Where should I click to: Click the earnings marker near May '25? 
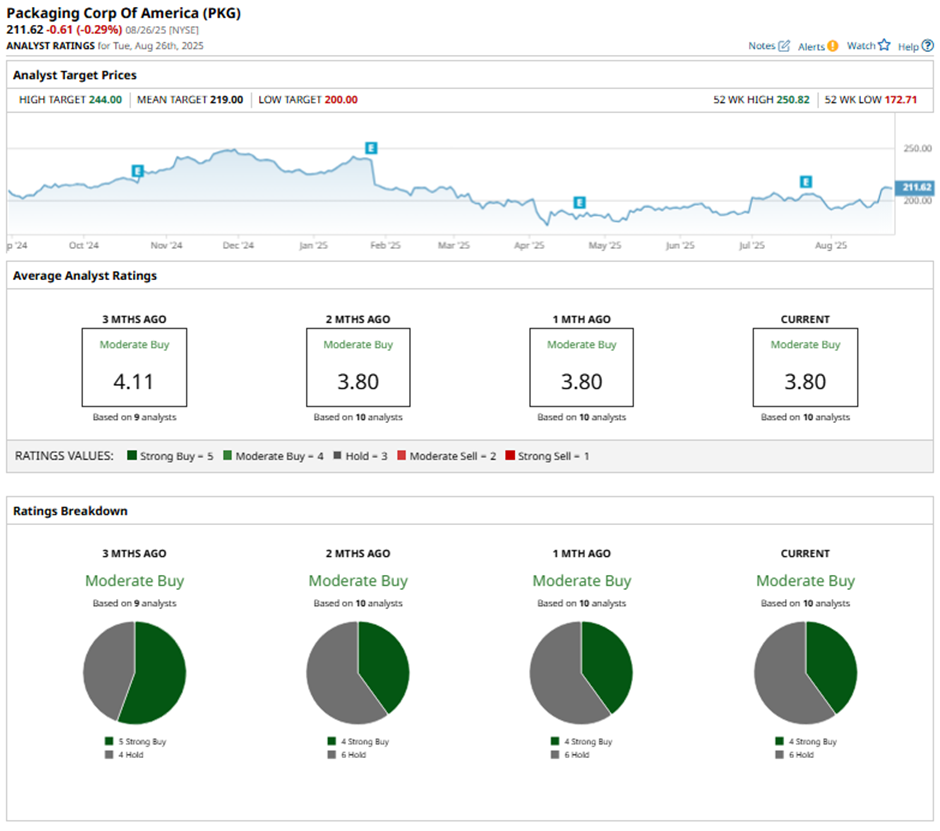[x=579, y=202]
